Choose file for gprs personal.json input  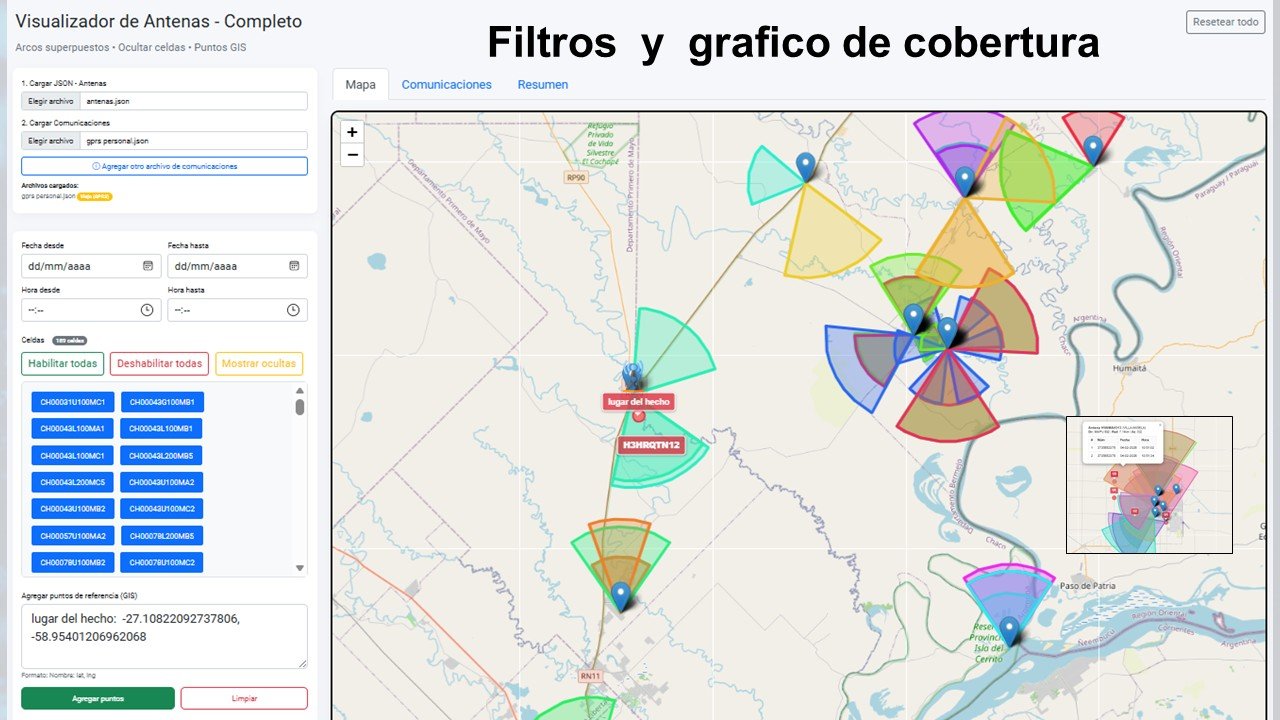pyautogui.click(x=50, y=141)
